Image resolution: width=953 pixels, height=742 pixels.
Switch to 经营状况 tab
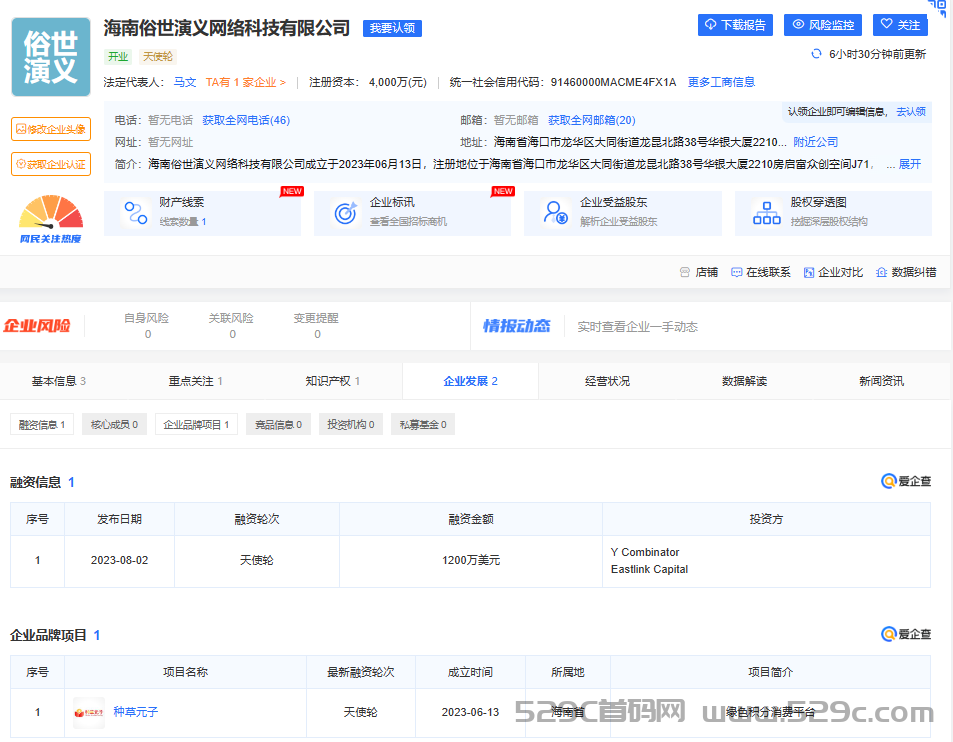[607, 381]
